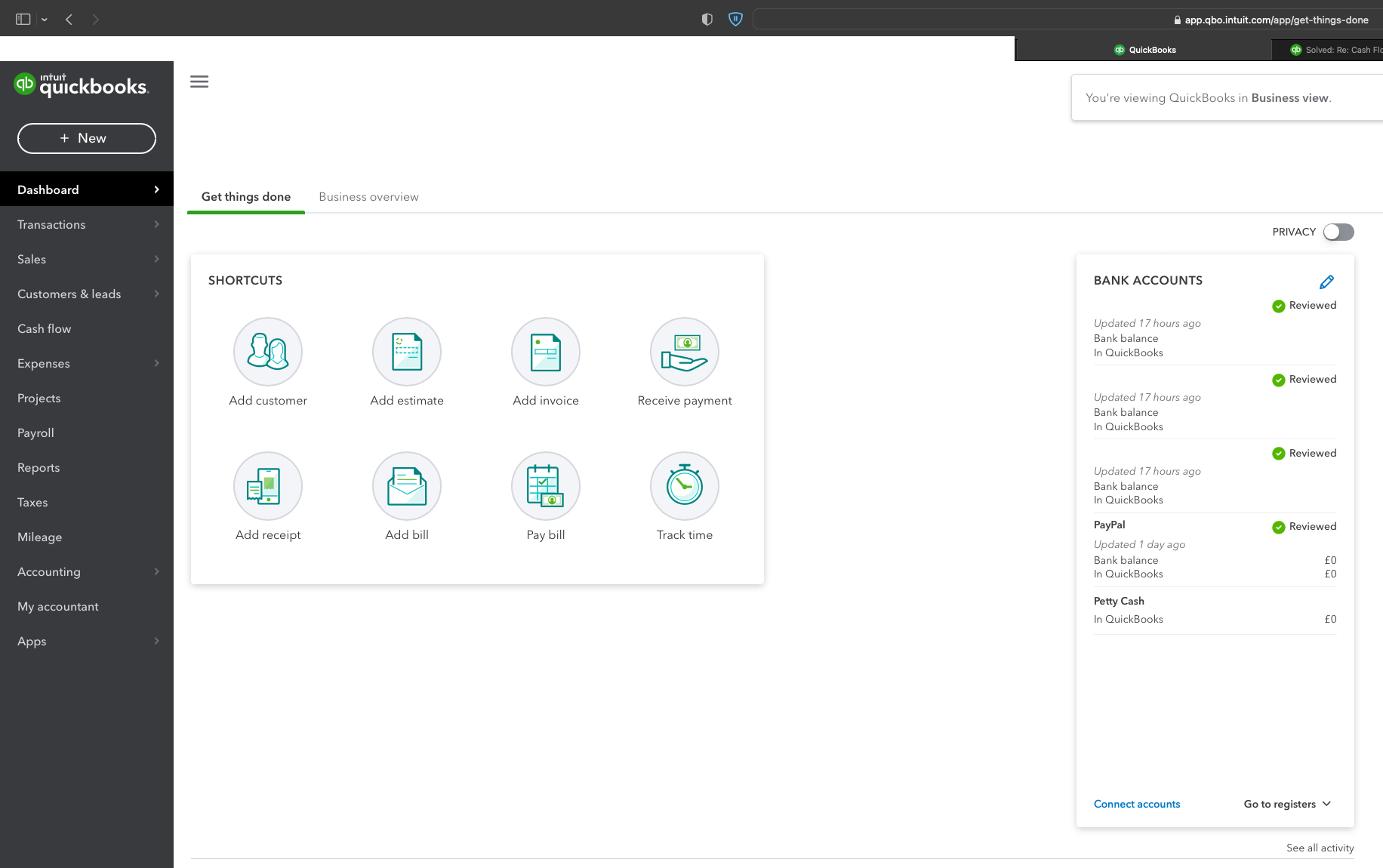The width and height of the screenshot is (1383, 868).
Task: Click the BANK ACCOUNTS heading
Action: click(x=1148, y=280)
